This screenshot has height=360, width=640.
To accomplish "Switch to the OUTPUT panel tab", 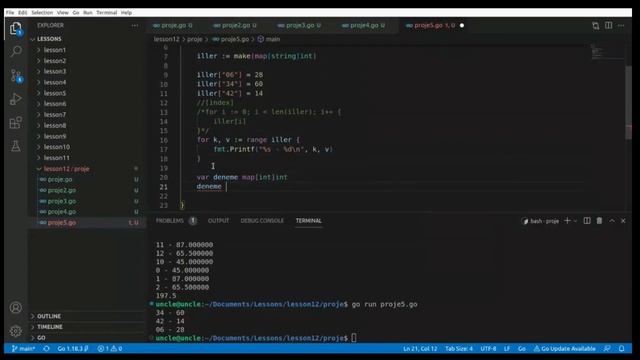I will [x=218, y=221].
